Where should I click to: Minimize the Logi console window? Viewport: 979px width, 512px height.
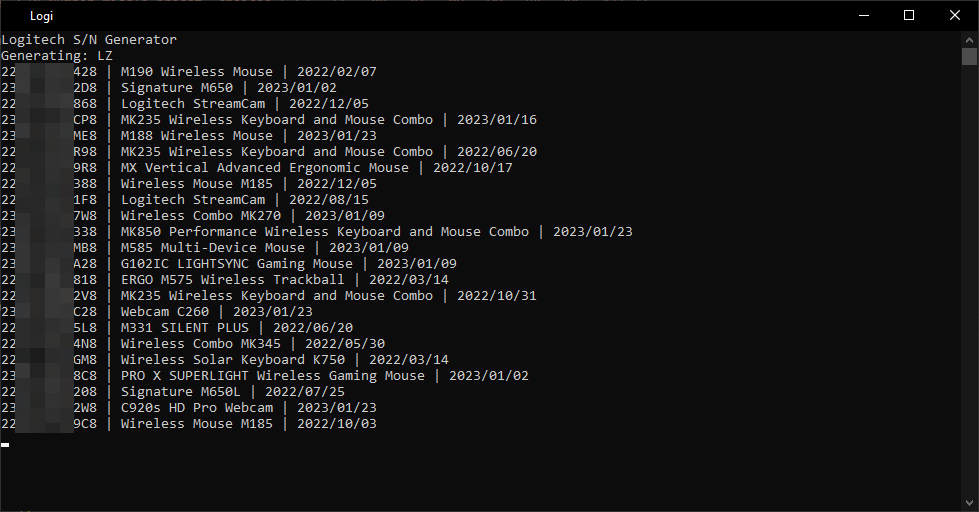click(x=864, y=16)
